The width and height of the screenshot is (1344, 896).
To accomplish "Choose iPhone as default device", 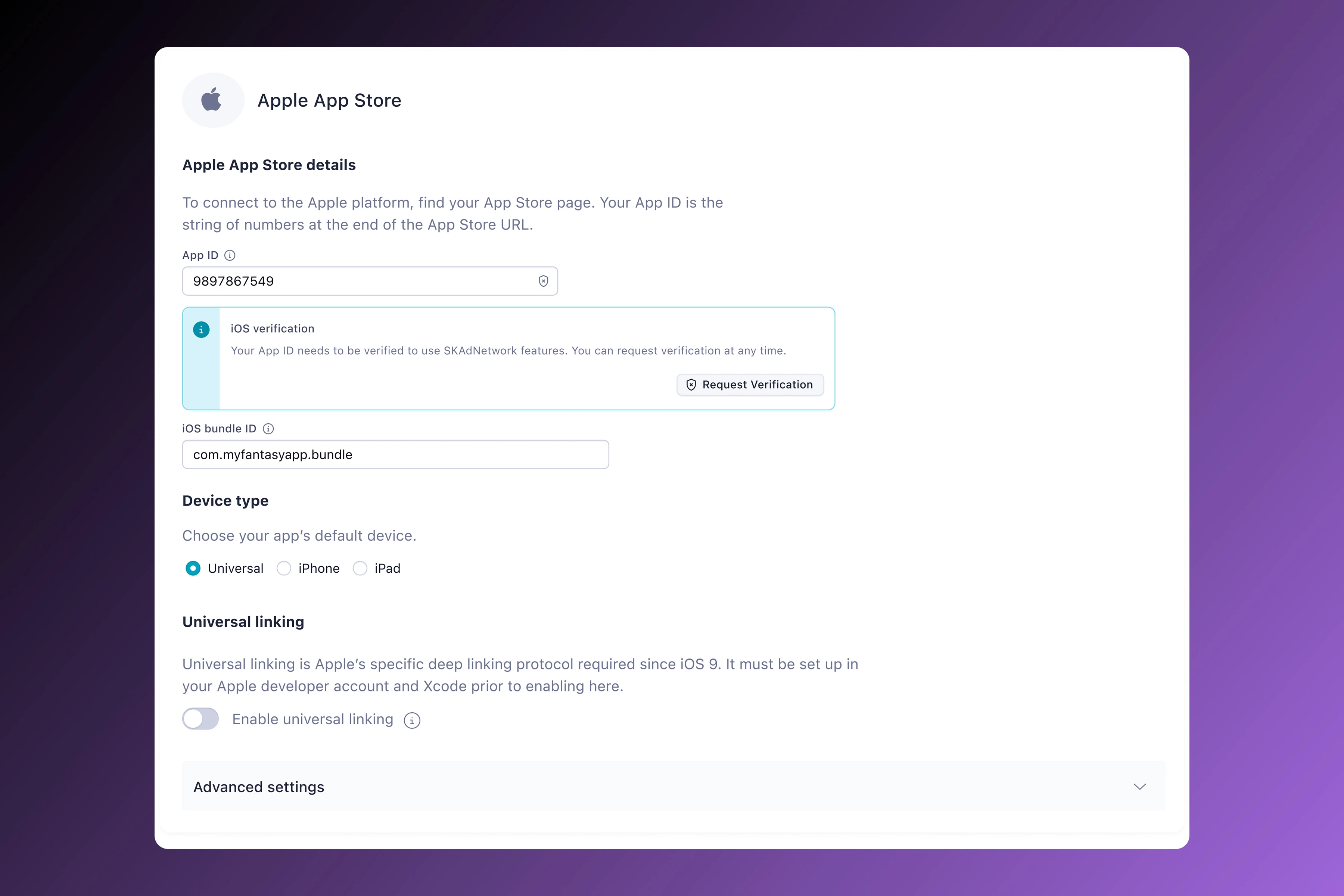I will pyautogui.click(x=284, y=568).
